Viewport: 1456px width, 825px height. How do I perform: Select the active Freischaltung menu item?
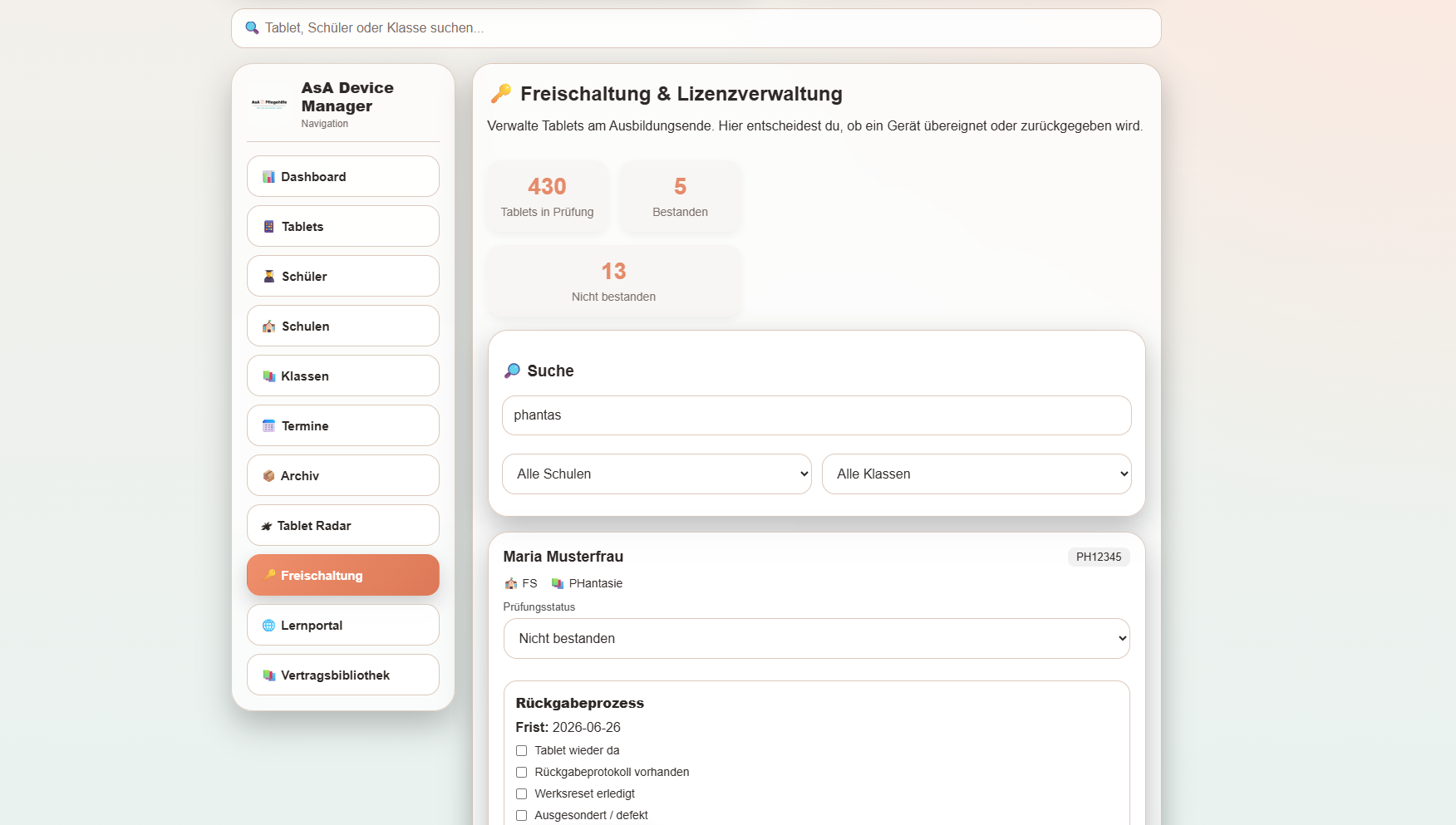342,575
